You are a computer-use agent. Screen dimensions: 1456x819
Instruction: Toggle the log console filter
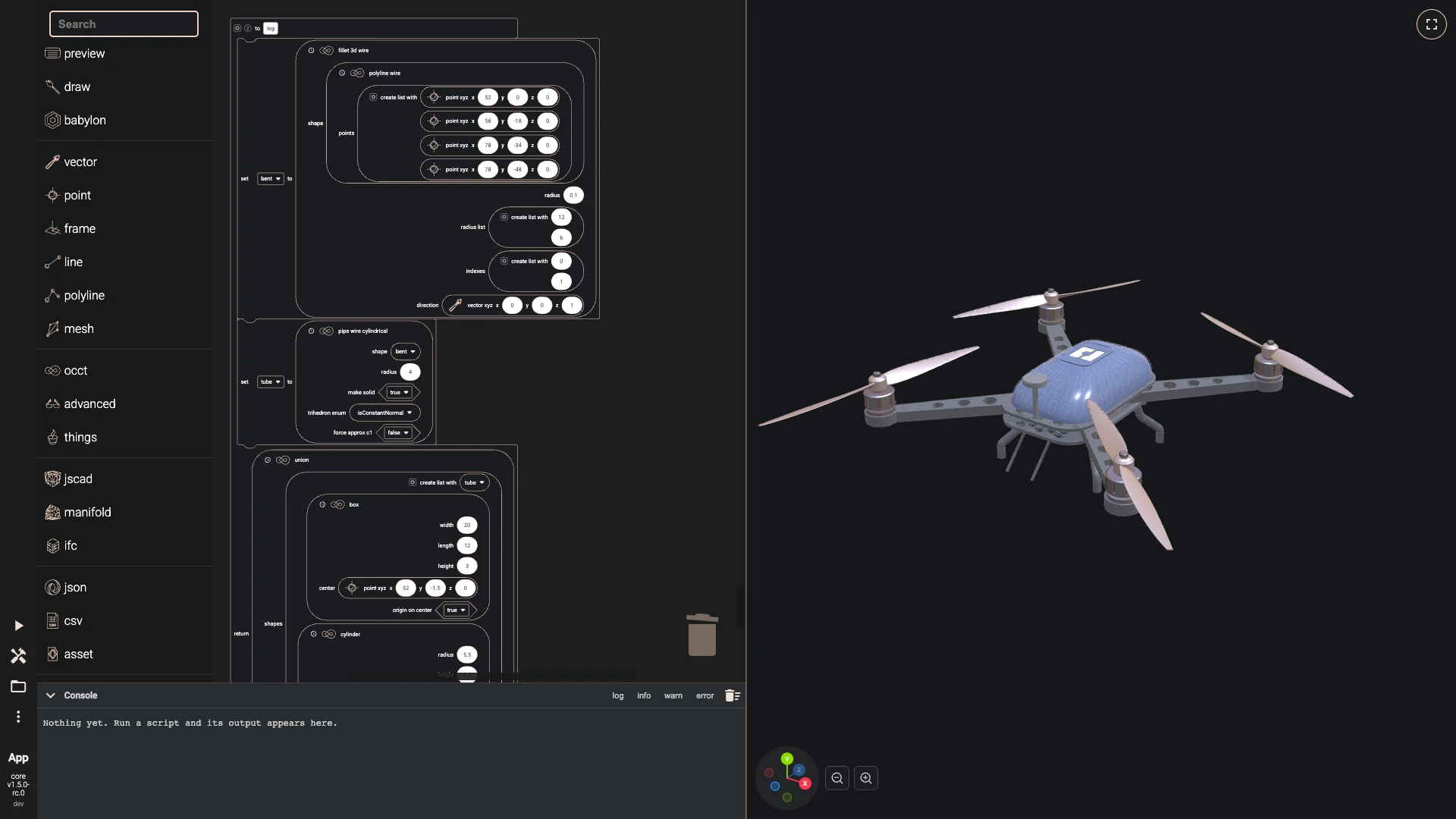tap(618, 695)
